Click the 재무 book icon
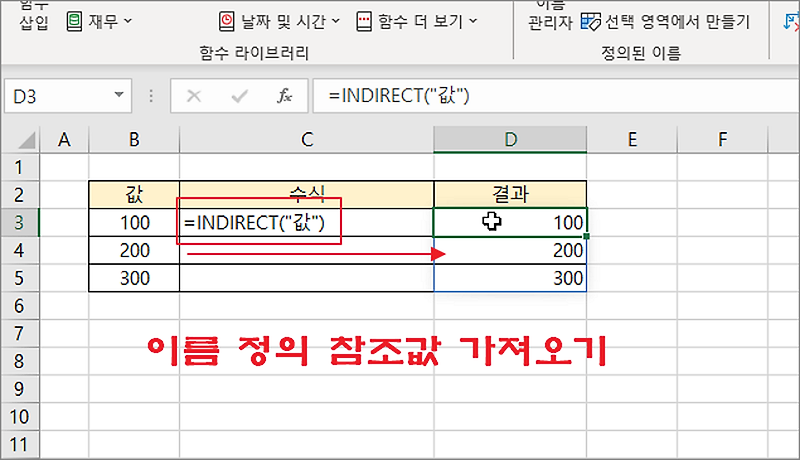This screenshot has height=460, width=800. pyautogui.click(x=74, y=21)
